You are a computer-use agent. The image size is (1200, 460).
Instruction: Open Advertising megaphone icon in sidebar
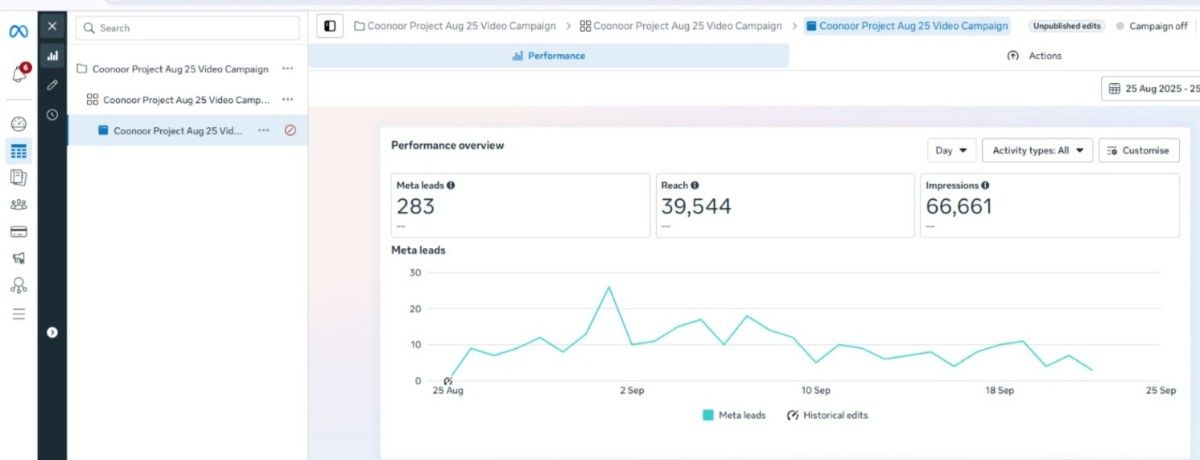(x=18, y=258)
